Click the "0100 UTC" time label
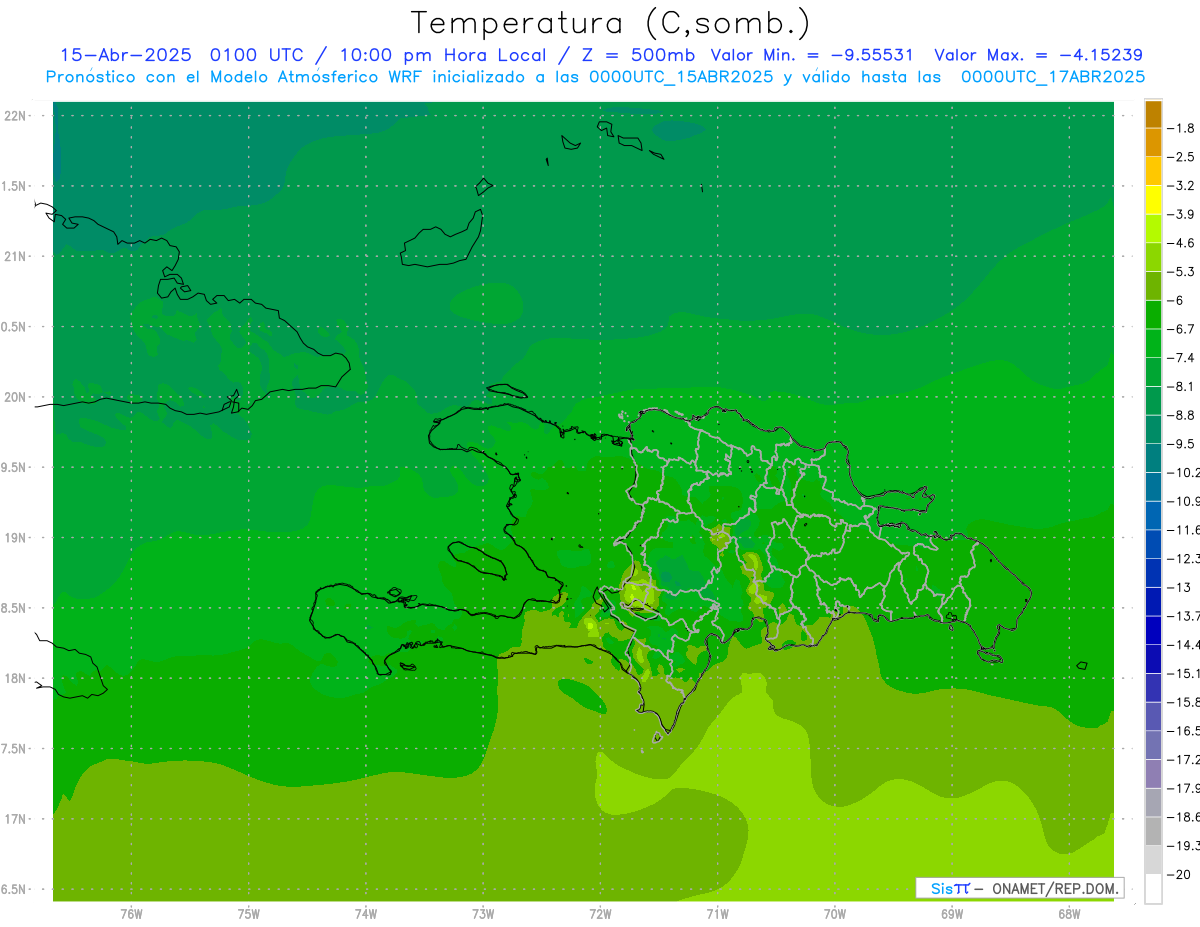Screen dimensions: 1200x927 tap(257, 55)
